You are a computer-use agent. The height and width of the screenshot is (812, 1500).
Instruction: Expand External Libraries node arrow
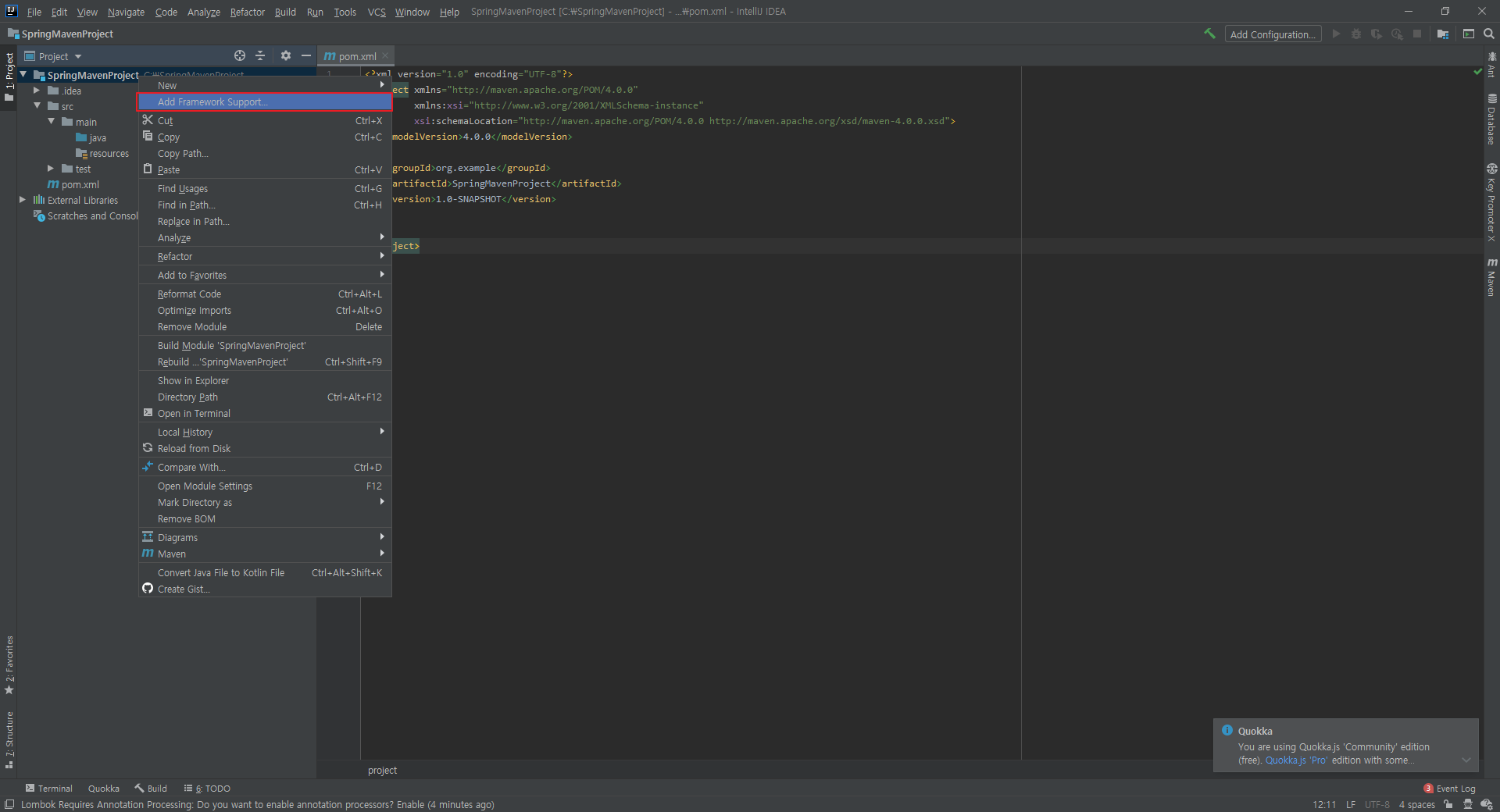click(x=23, y=200)
